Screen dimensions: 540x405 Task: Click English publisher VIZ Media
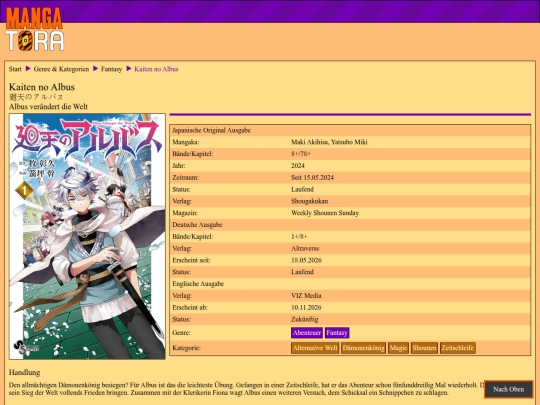pos(306,295)
